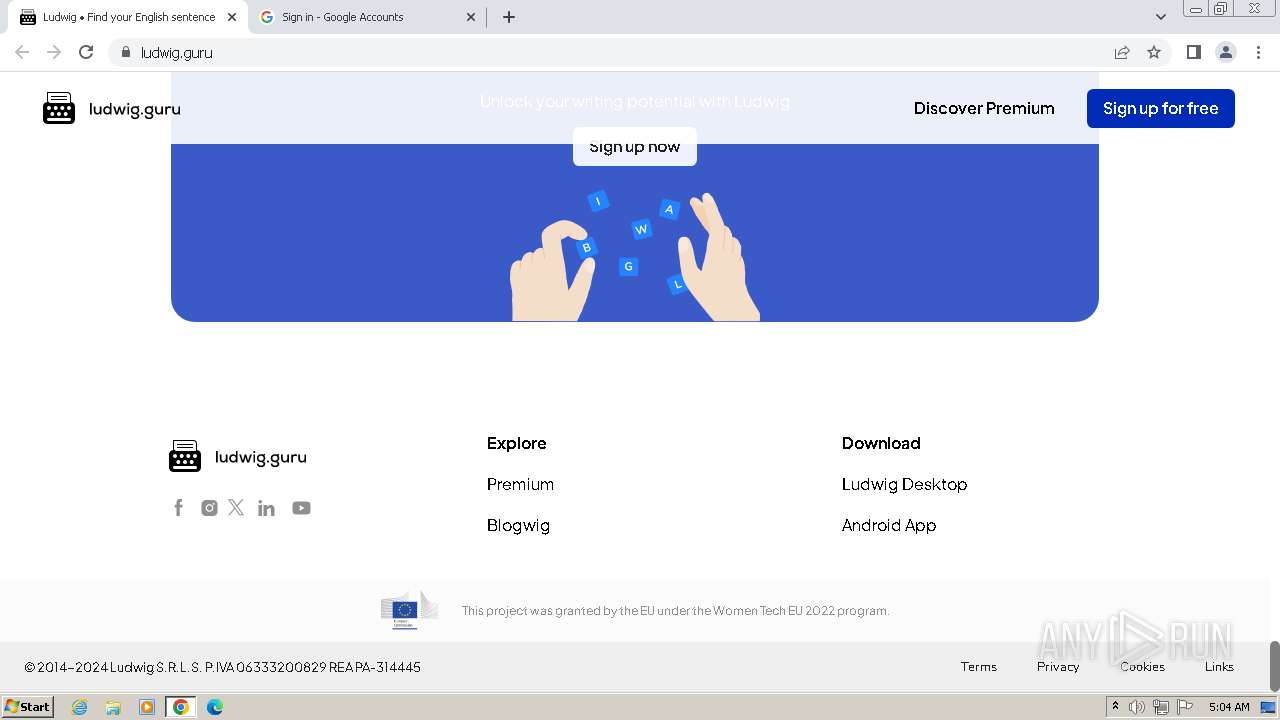Click the copyright text '© 2014-2024 Ludwig S.R.L.S.'
This screenshot has width=1280, height=720.
point(113,667)
